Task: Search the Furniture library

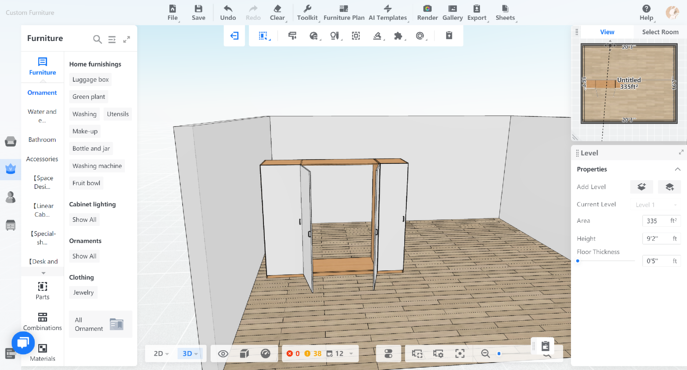Action: click(x=97, y=39)
